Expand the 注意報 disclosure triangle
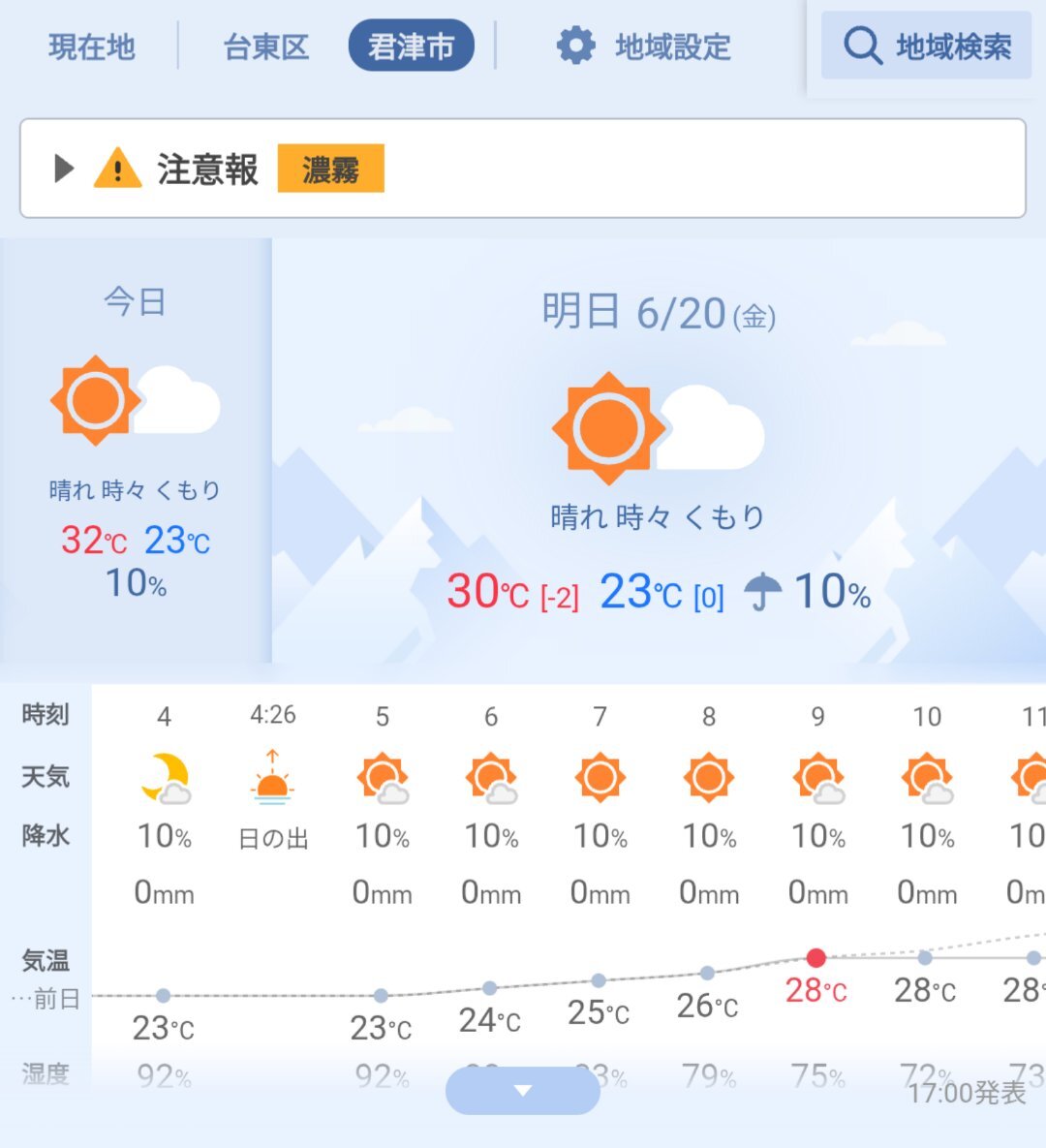The width and height of the screenshot is (1046, 1148). pos(65,169)
